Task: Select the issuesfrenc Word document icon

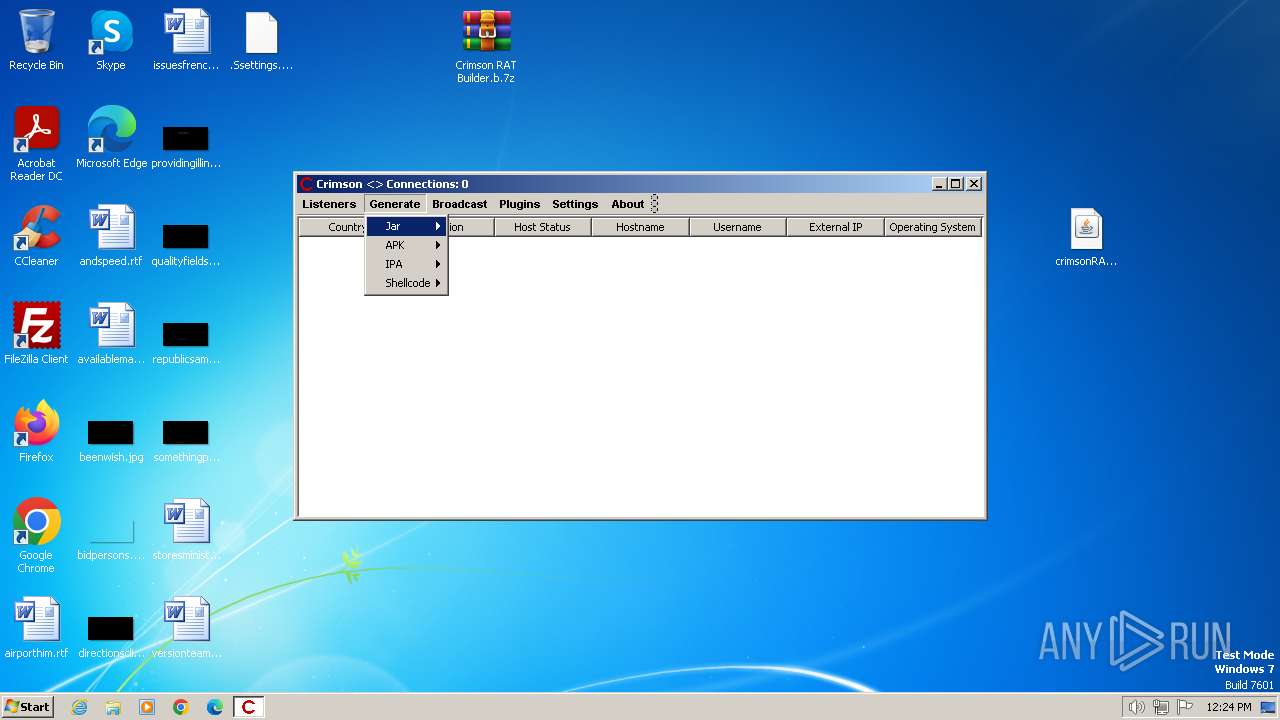Action: 186,40
